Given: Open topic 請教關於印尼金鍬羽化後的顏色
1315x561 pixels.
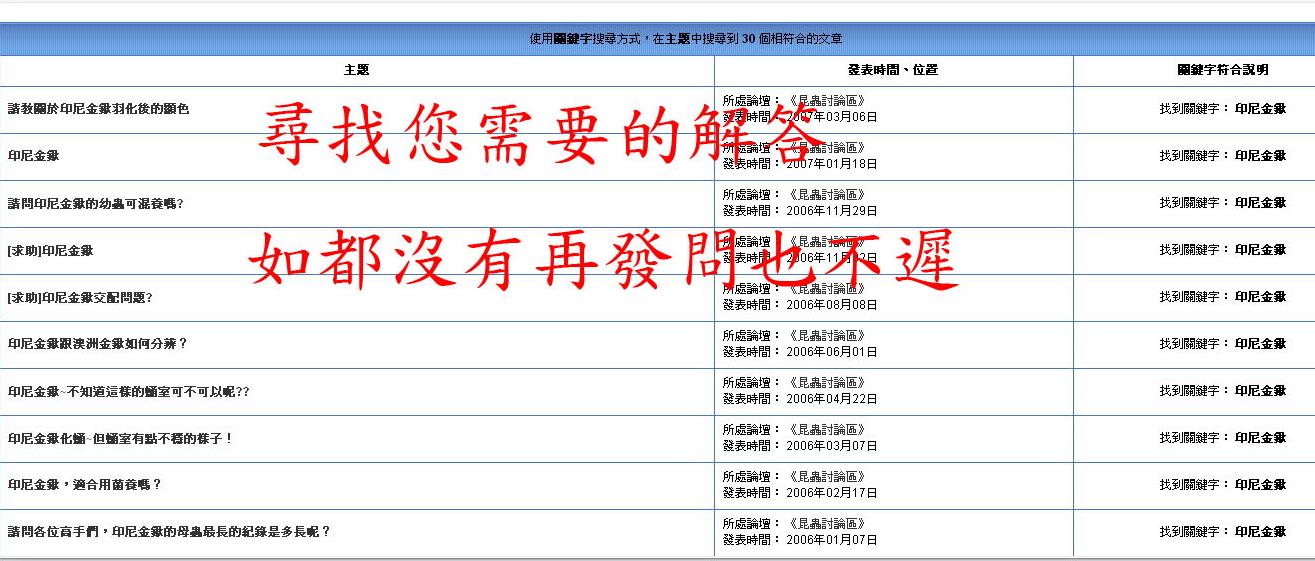Looking at the screenshot, I should point(98,109).
